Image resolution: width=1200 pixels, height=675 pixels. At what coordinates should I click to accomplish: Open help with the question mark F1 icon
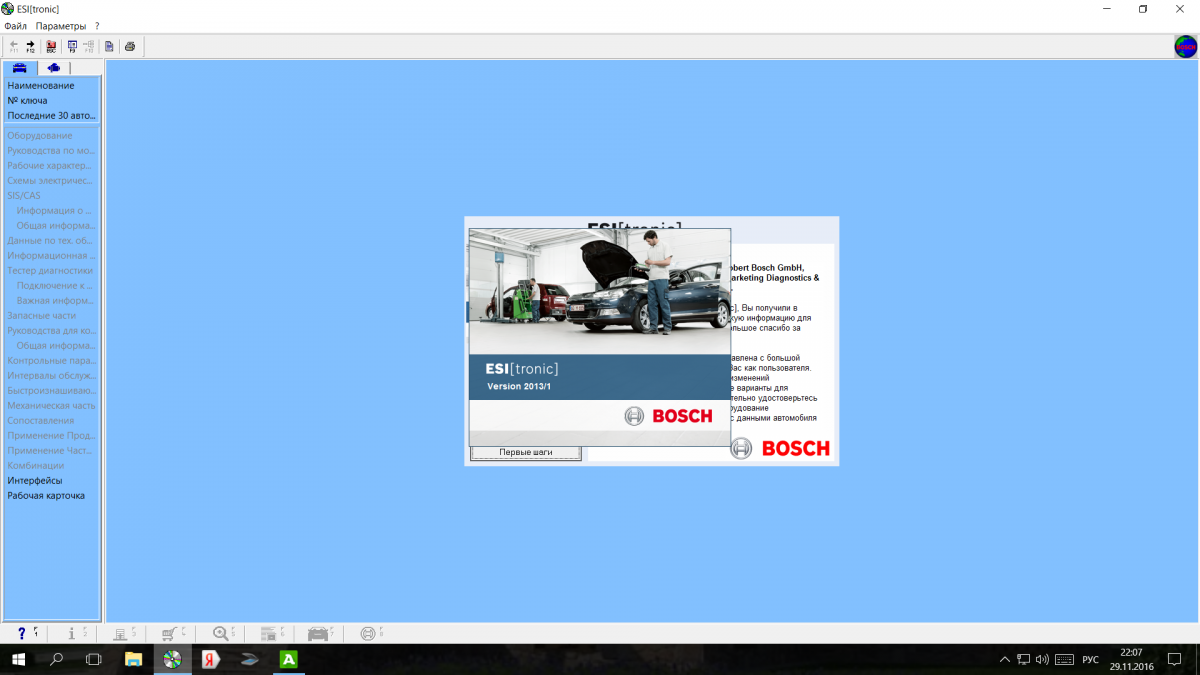coord(22,633)
